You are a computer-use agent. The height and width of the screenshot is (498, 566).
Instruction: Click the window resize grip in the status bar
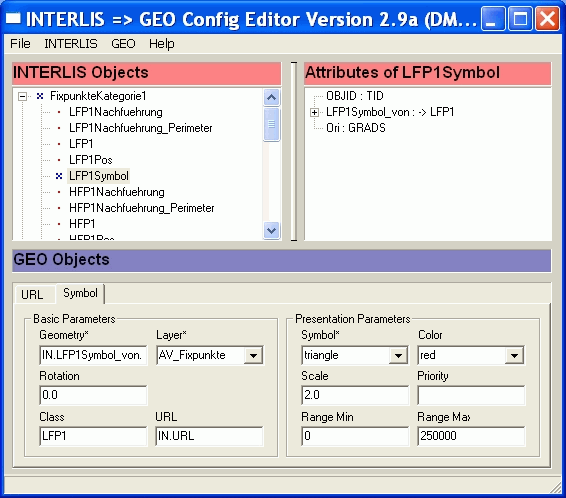coord(556,488)
